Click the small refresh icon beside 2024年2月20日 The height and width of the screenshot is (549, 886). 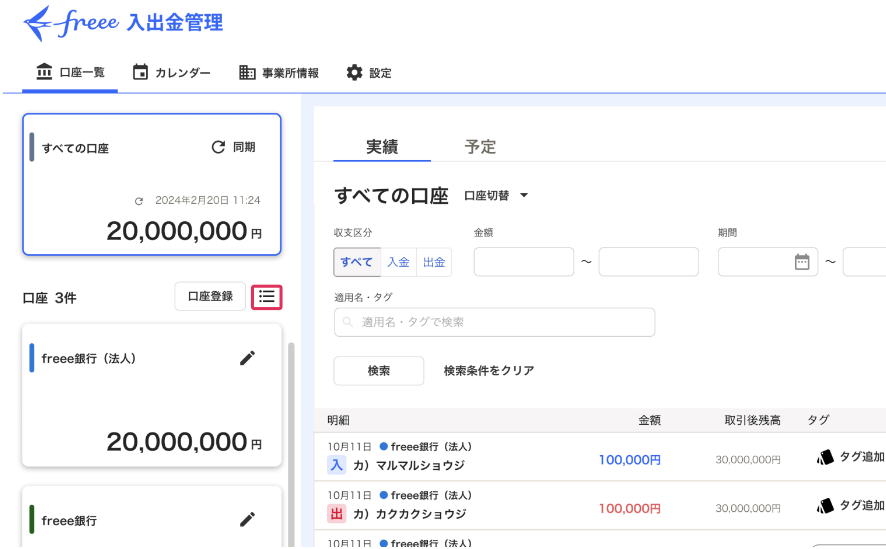[139, 201]
